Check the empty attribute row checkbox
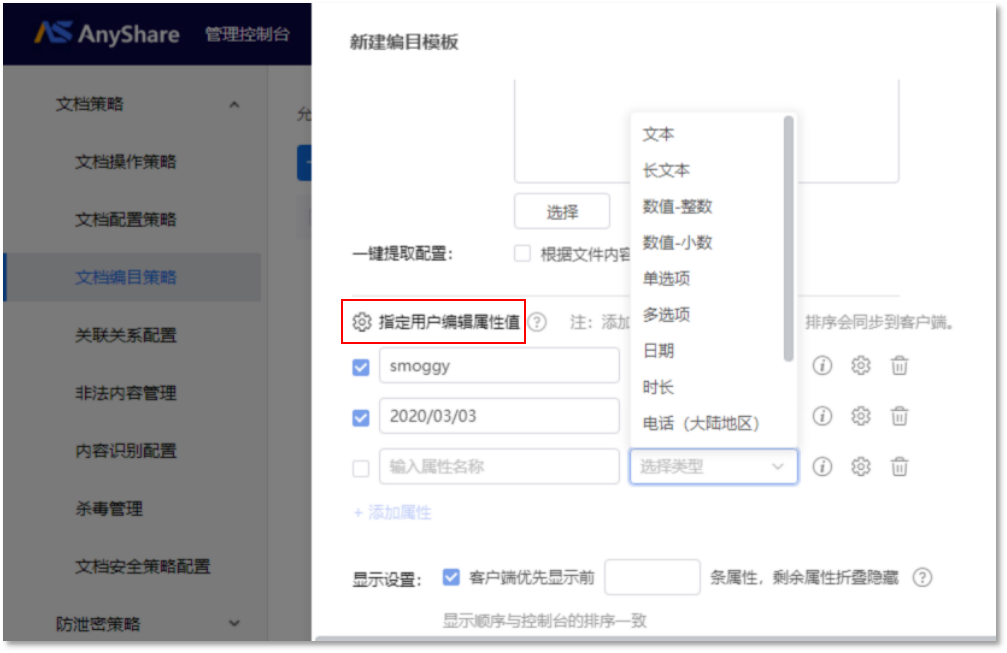 pos(361,467)
